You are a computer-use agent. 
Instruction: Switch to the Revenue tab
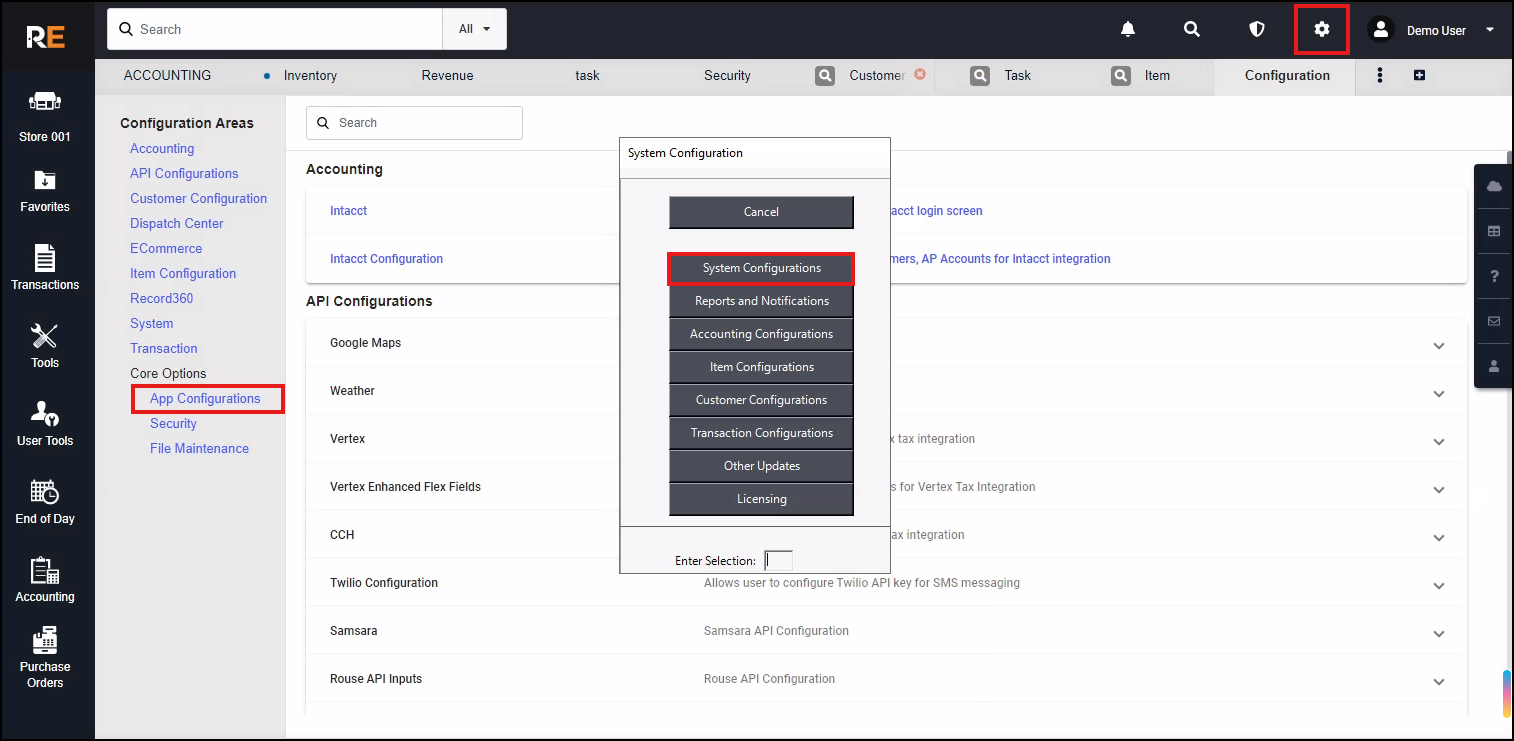tap(447, 75)
